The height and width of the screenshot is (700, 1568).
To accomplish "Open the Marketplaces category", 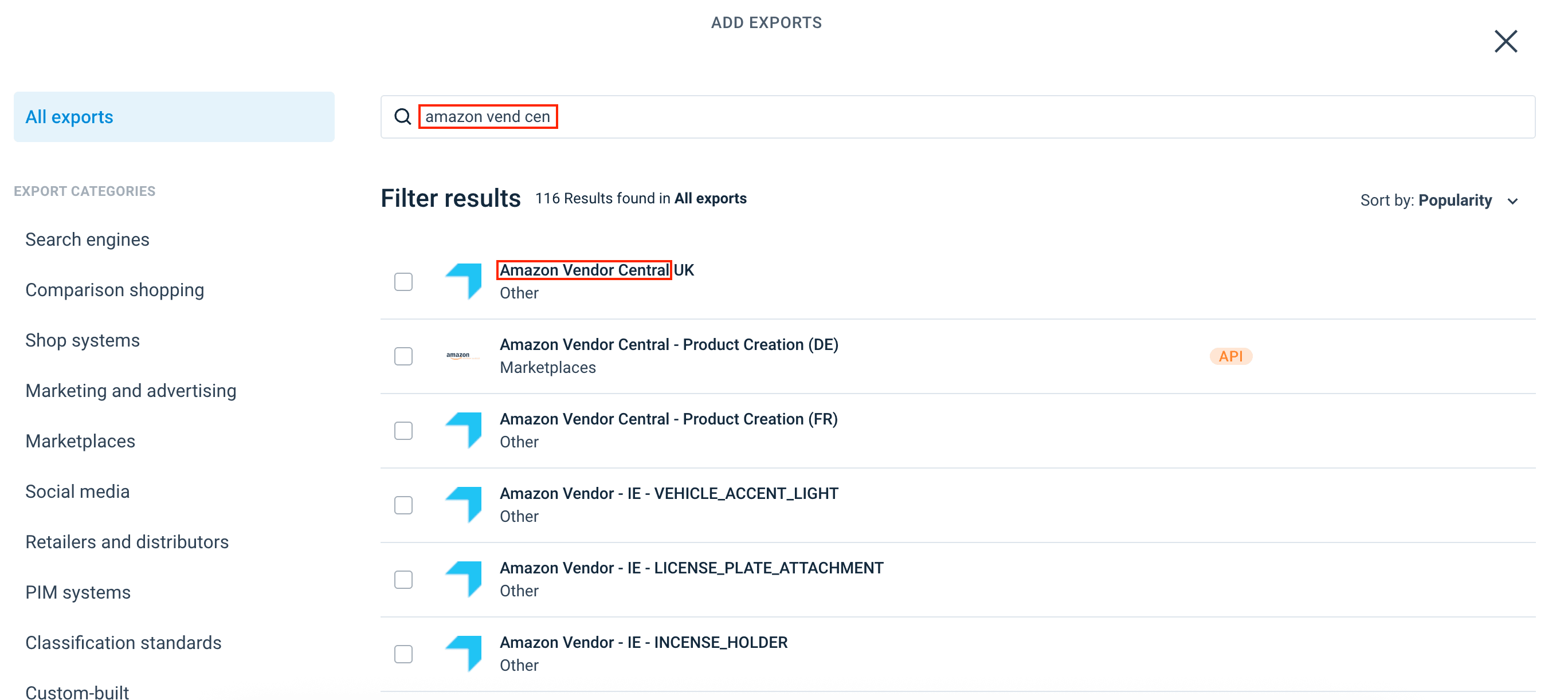I will (x=80, y=441).
